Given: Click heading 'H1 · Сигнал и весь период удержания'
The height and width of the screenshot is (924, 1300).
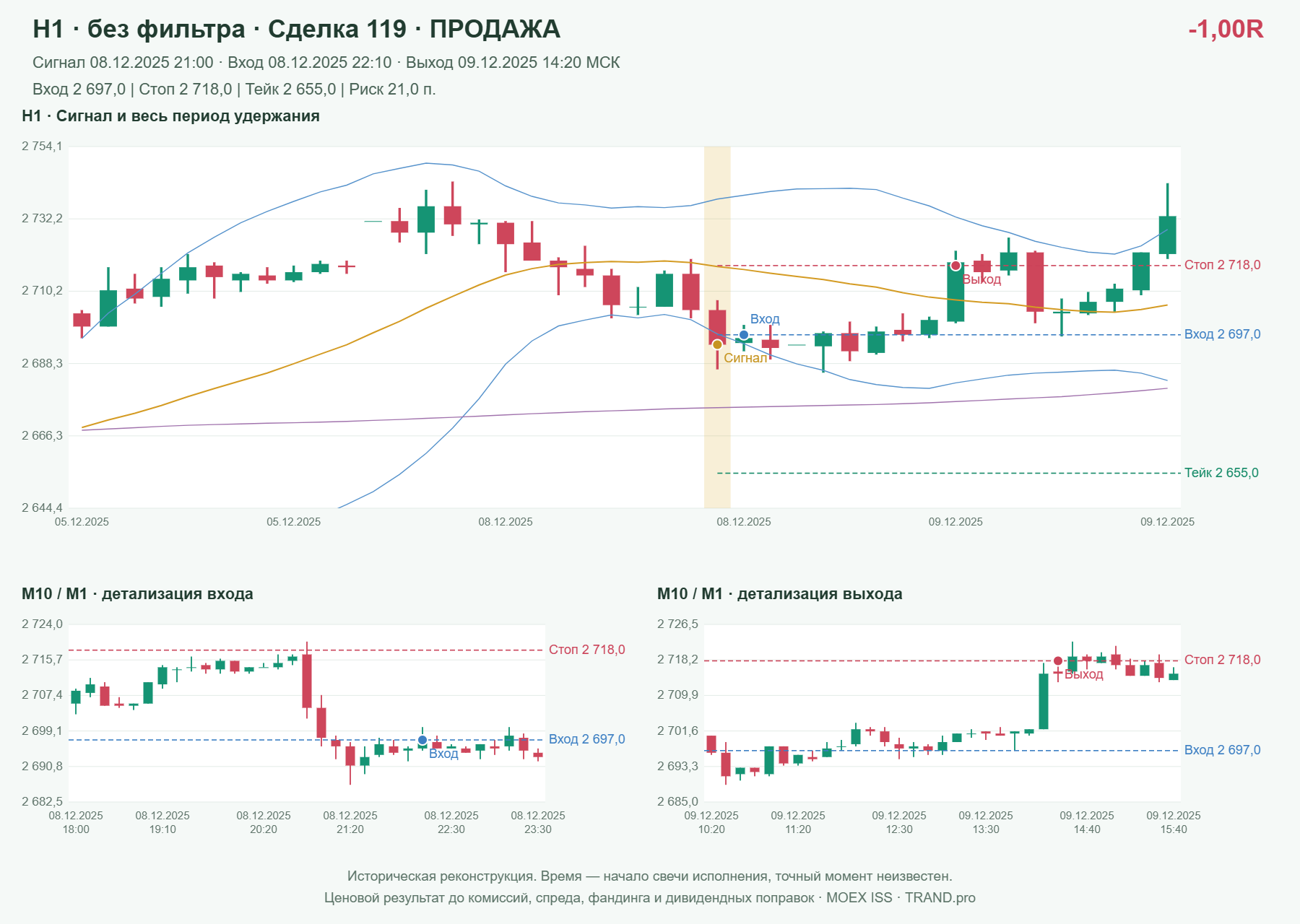Looking at the screenshot, I should (170, 116).
